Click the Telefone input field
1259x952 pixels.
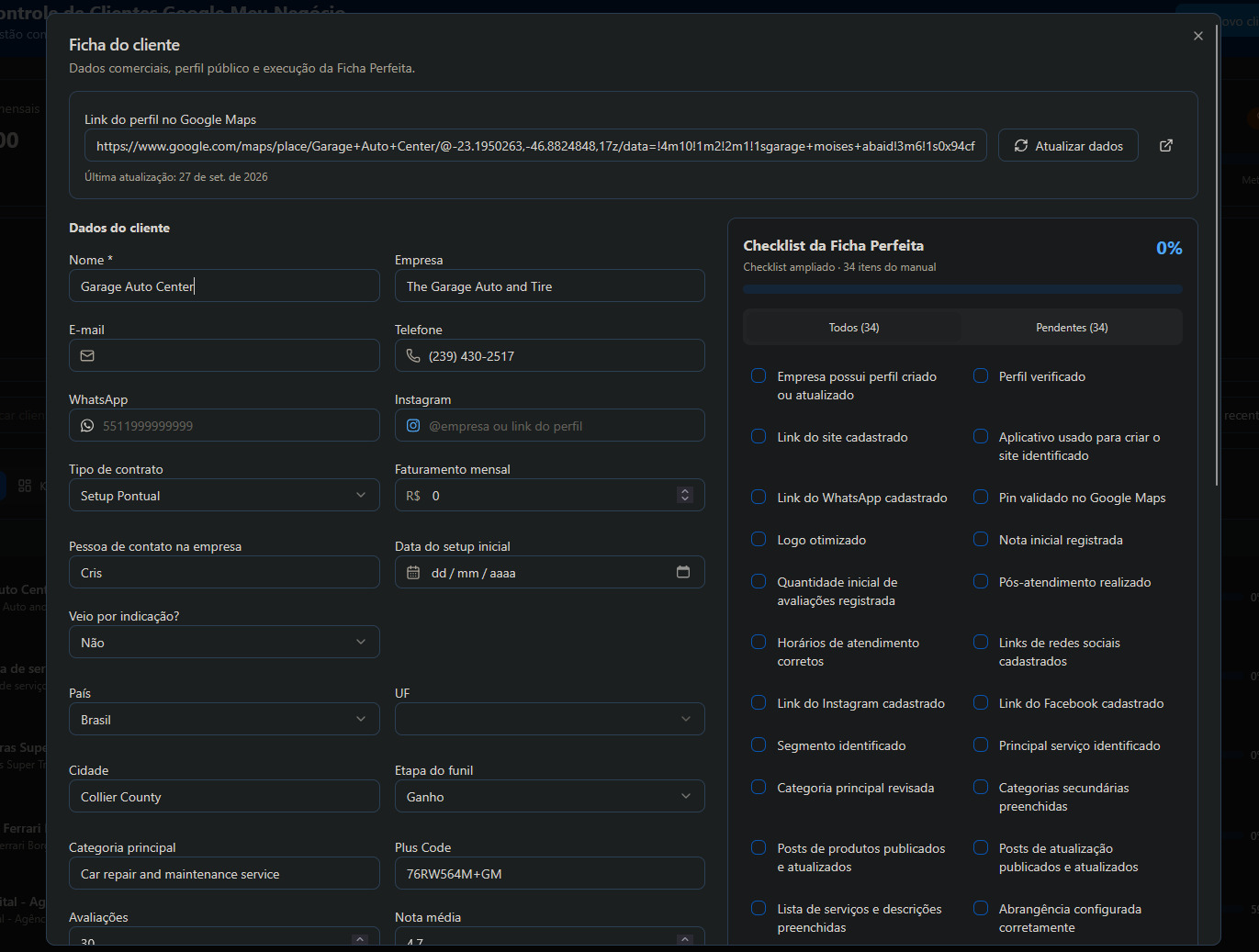(550, 355)
